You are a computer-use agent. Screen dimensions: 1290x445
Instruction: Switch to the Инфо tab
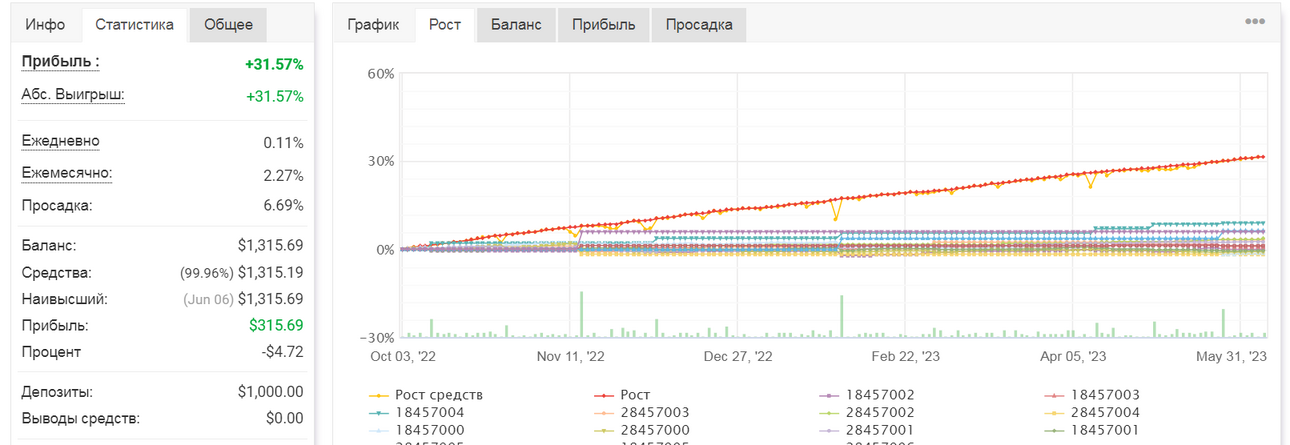[x=45, y=25]
